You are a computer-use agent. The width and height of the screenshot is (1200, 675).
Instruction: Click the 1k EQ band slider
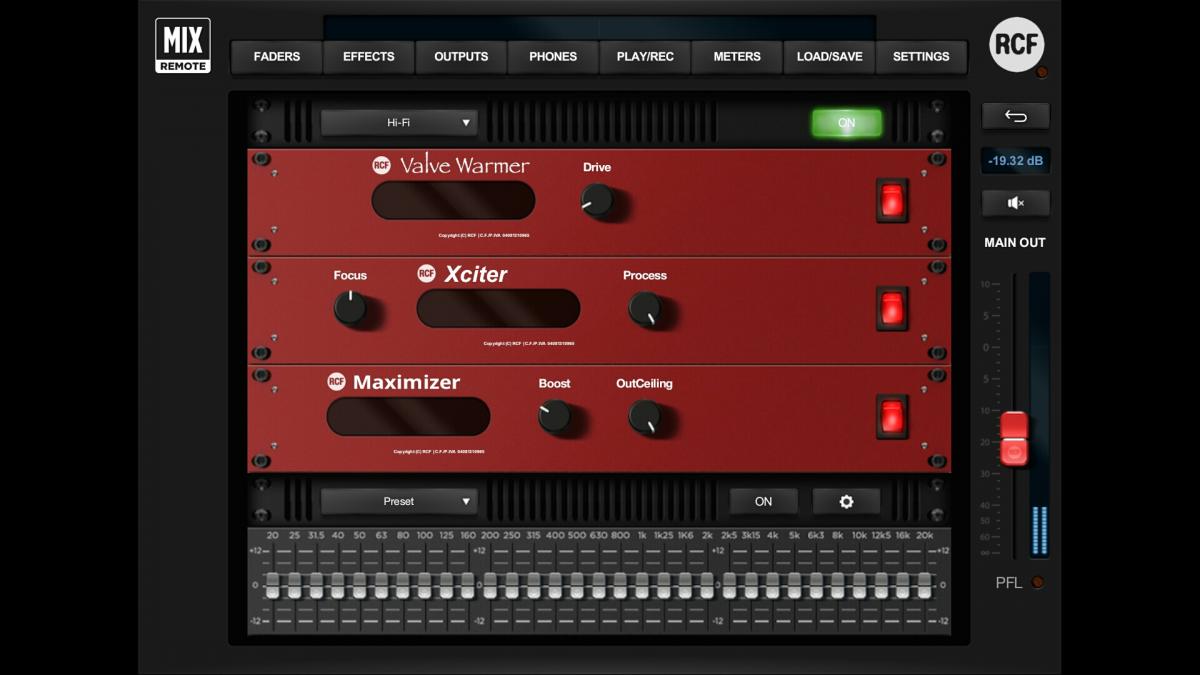pyautogui.click(x=642, y=585)
